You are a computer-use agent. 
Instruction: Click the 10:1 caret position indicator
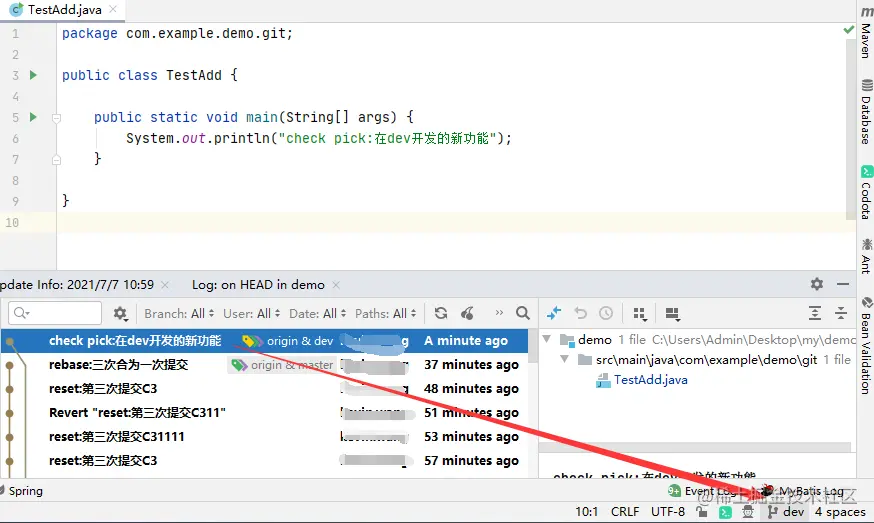click(x=586, y=511)
